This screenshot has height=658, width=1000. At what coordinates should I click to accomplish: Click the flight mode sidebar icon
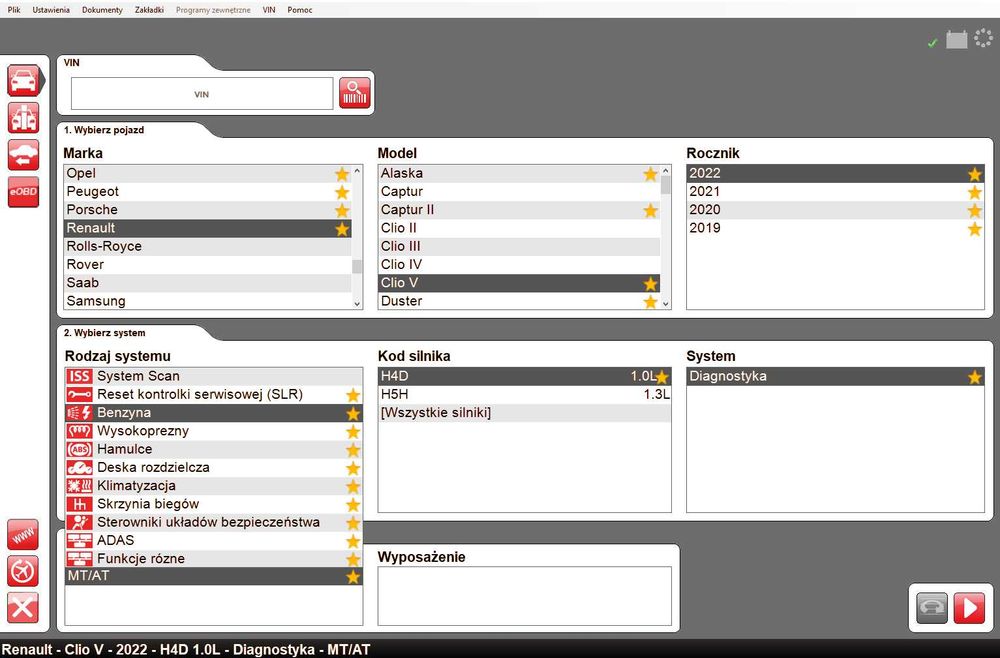[23, 571]
